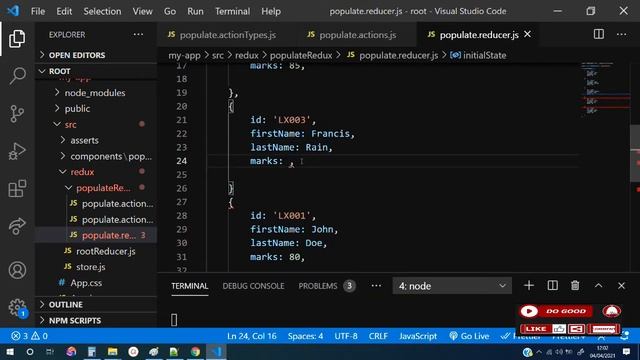Screen dimensions: 640x360
Task: Open Windows Start menu
Action: click(10, 351)
